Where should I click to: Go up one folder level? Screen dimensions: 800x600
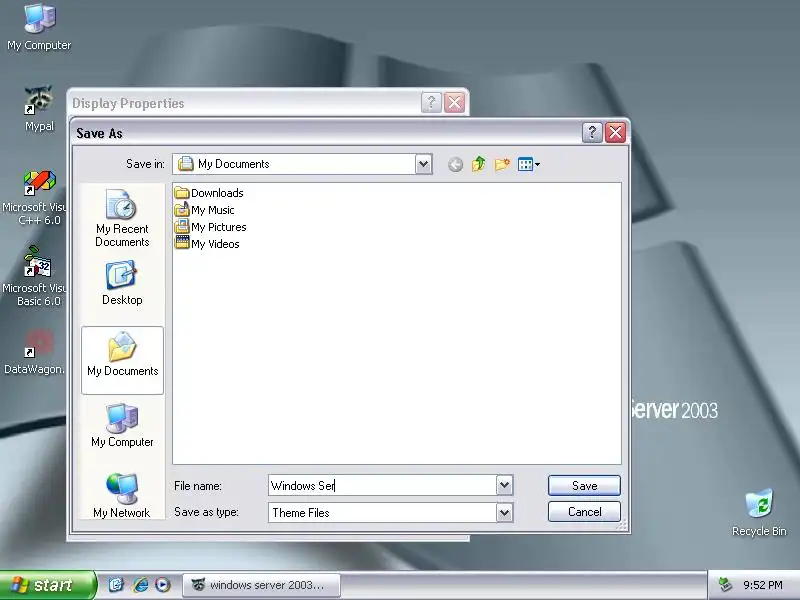pos(479,164)
